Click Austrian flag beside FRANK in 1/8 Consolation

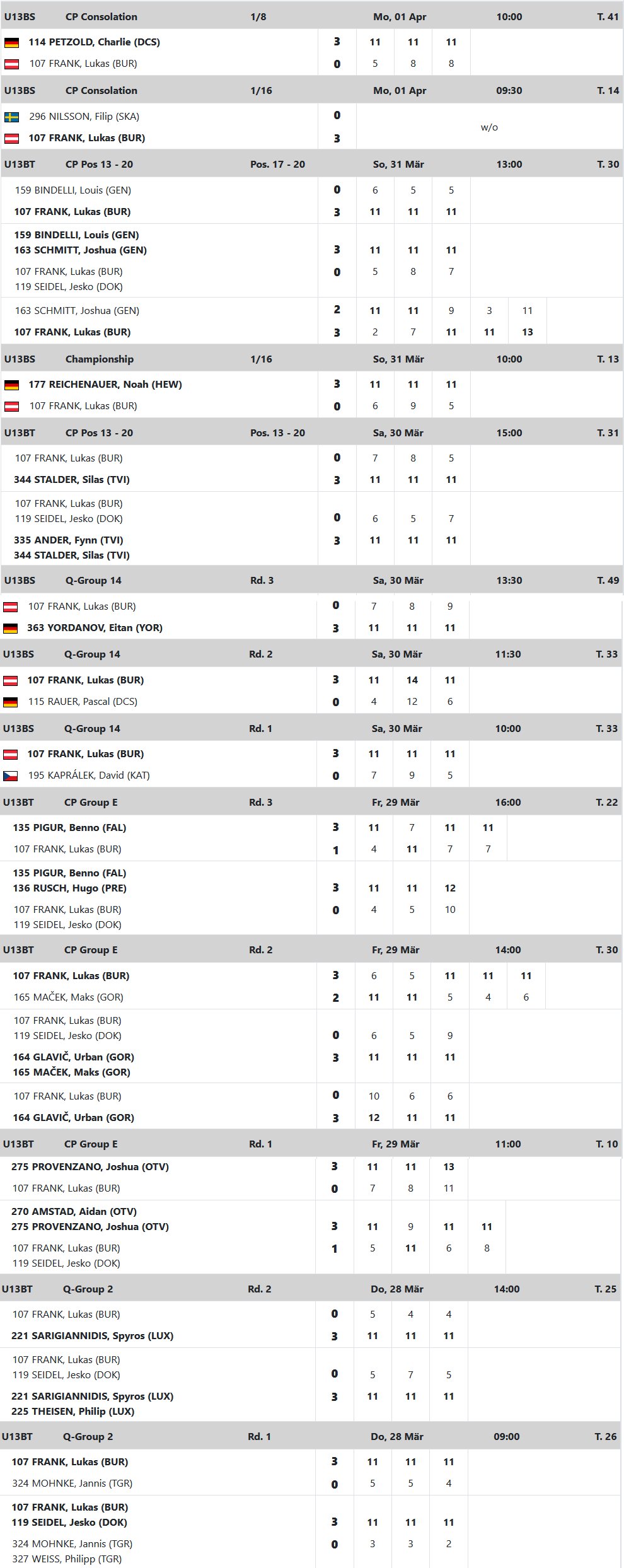(x=11, y=64)
